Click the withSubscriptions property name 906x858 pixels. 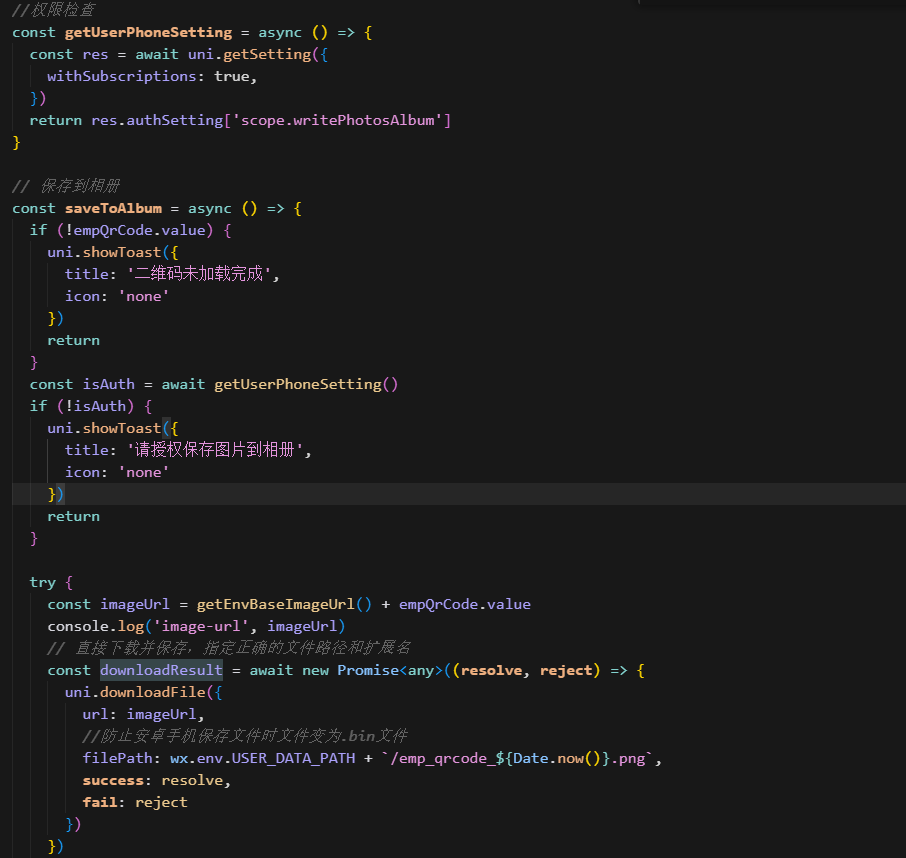point(122,76)
